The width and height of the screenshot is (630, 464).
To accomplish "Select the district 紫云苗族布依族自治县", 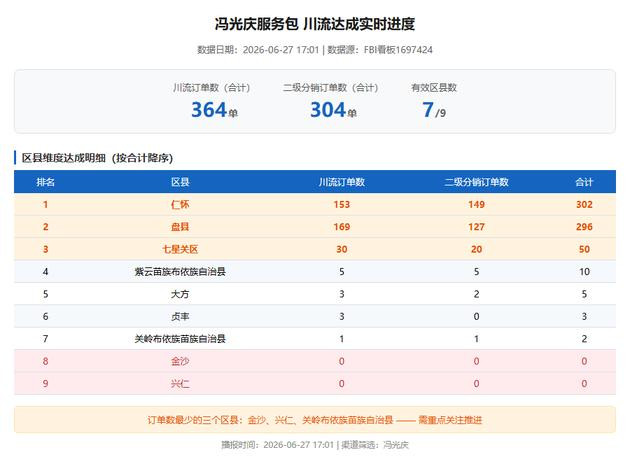I will coord(180,272).
